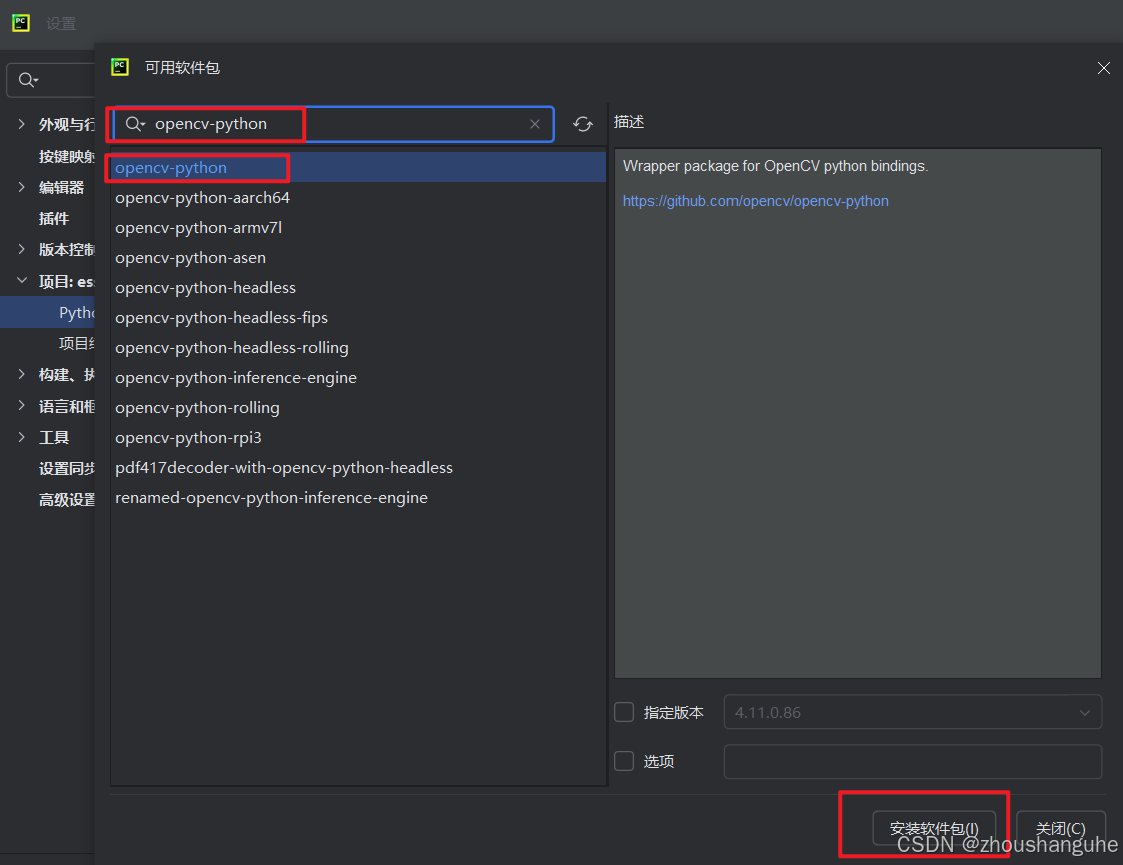This screenshot has height=865, width=1123.
Task: Open 插件 settings page
Action: pyautogui.click(x=54, y=218)
